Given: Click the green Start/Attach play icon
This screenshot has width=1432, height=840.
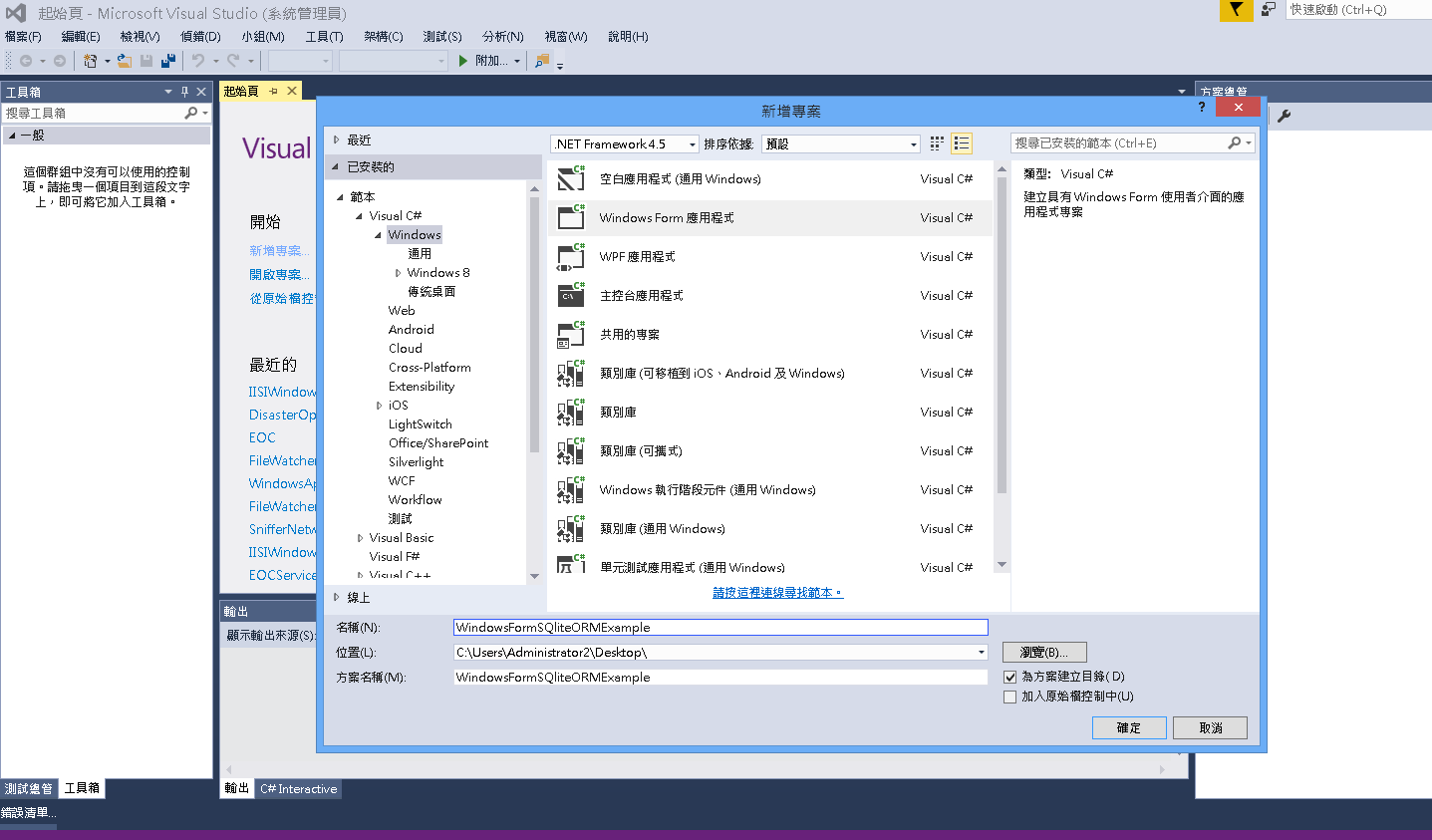Looking at the screenshot, I should pos(463,61).
